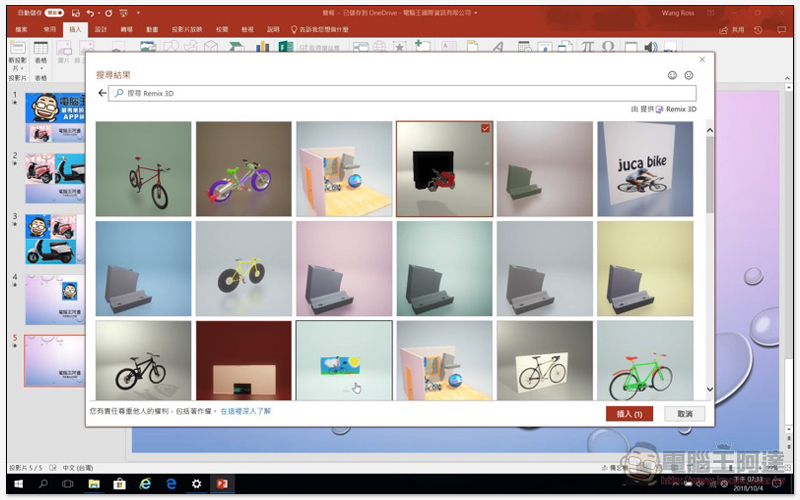The image size is (800, 500).
Task: Click the dialog scrollbar up arrow
Action: tap(710, 131)
